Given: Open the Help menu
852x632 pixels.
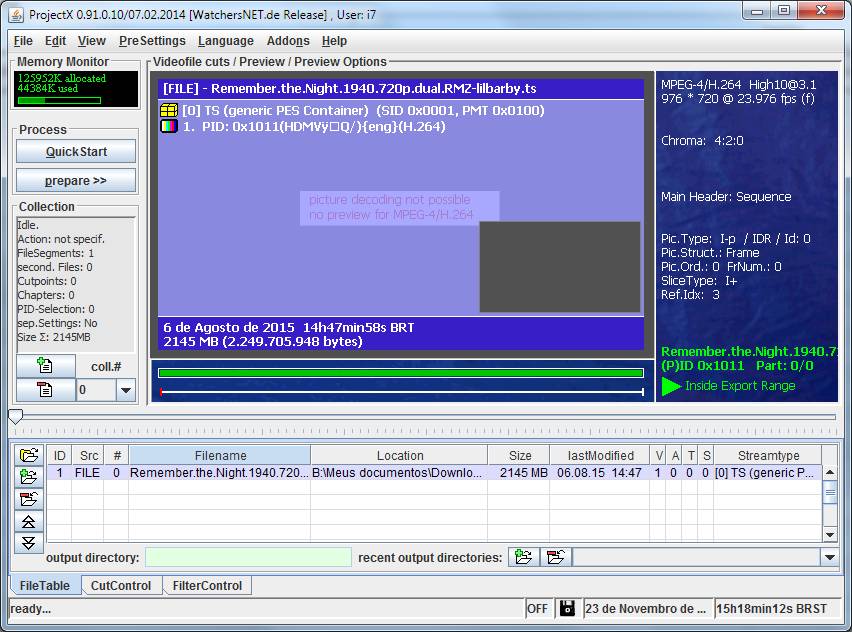Looking at the screenshot, I should [334, 41].
